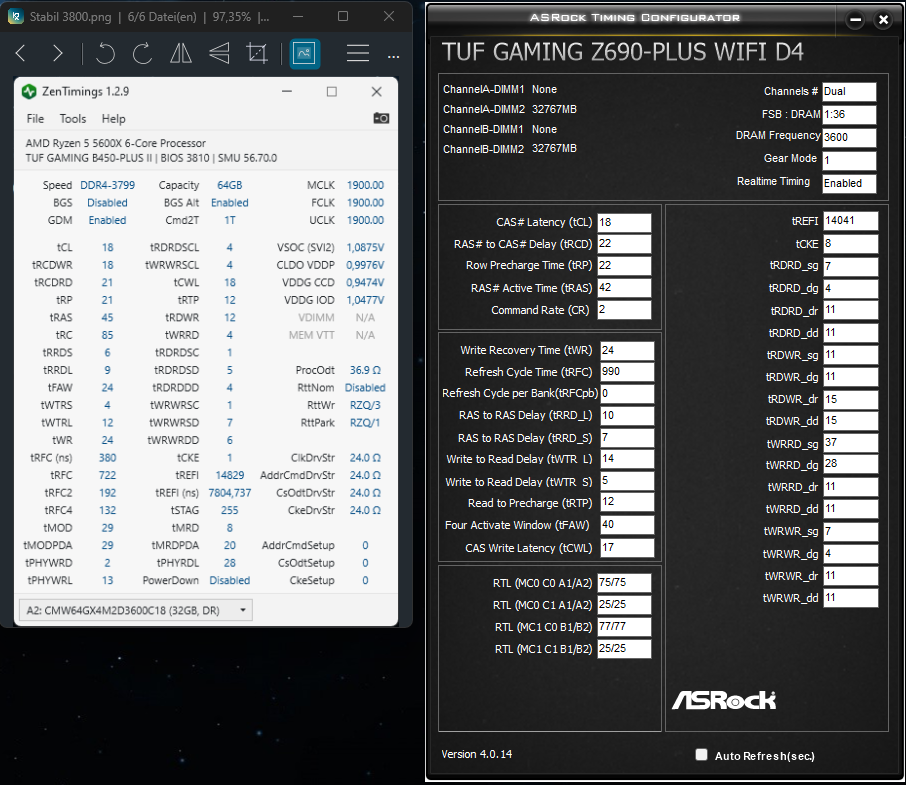Click the Four Activate Window (tFAW) field
906x785 pixels.
627,525
